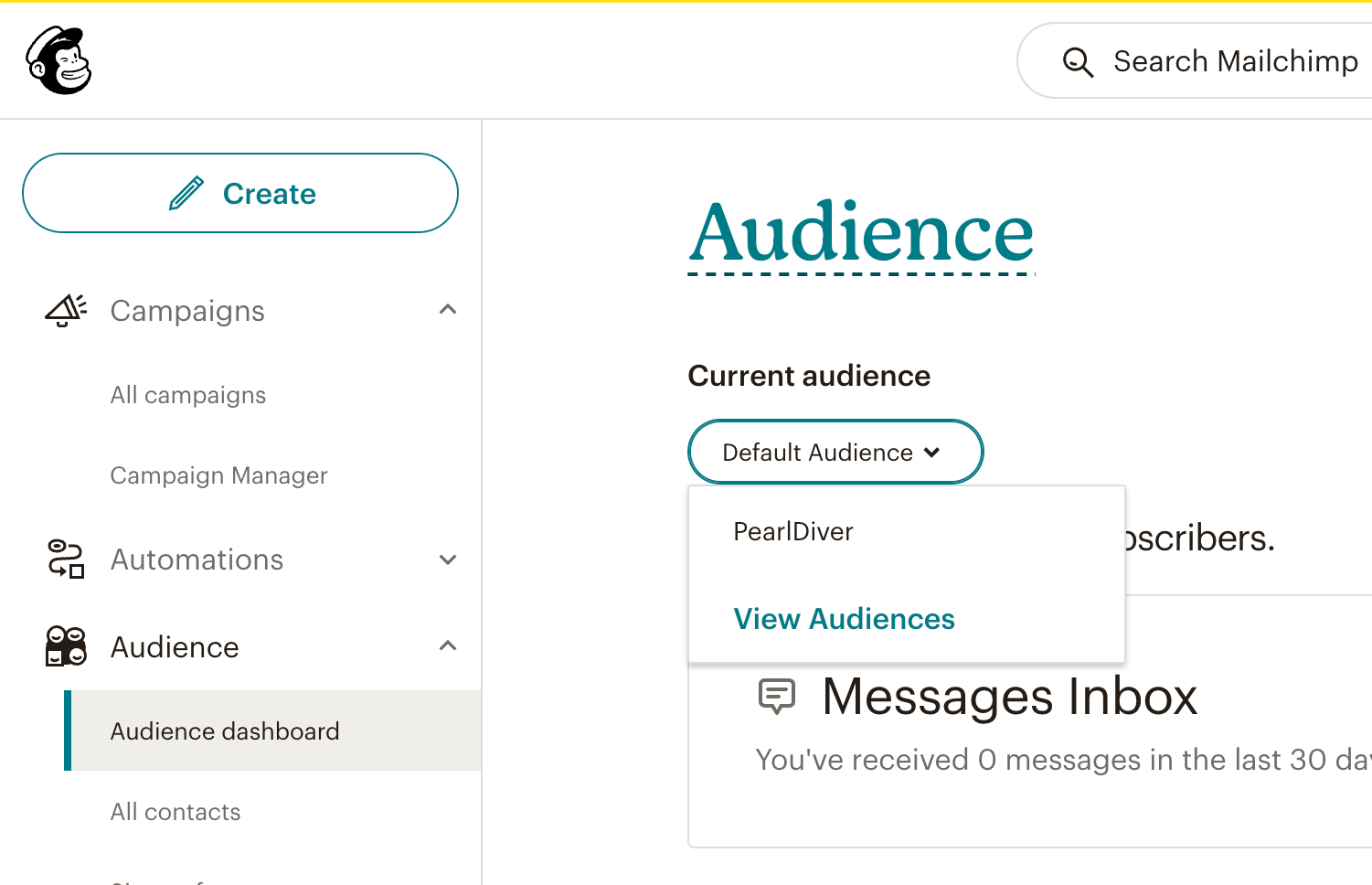Click the View Audiences link
The height and width of the screenshot is (885, 1372).
pos(844,619)
